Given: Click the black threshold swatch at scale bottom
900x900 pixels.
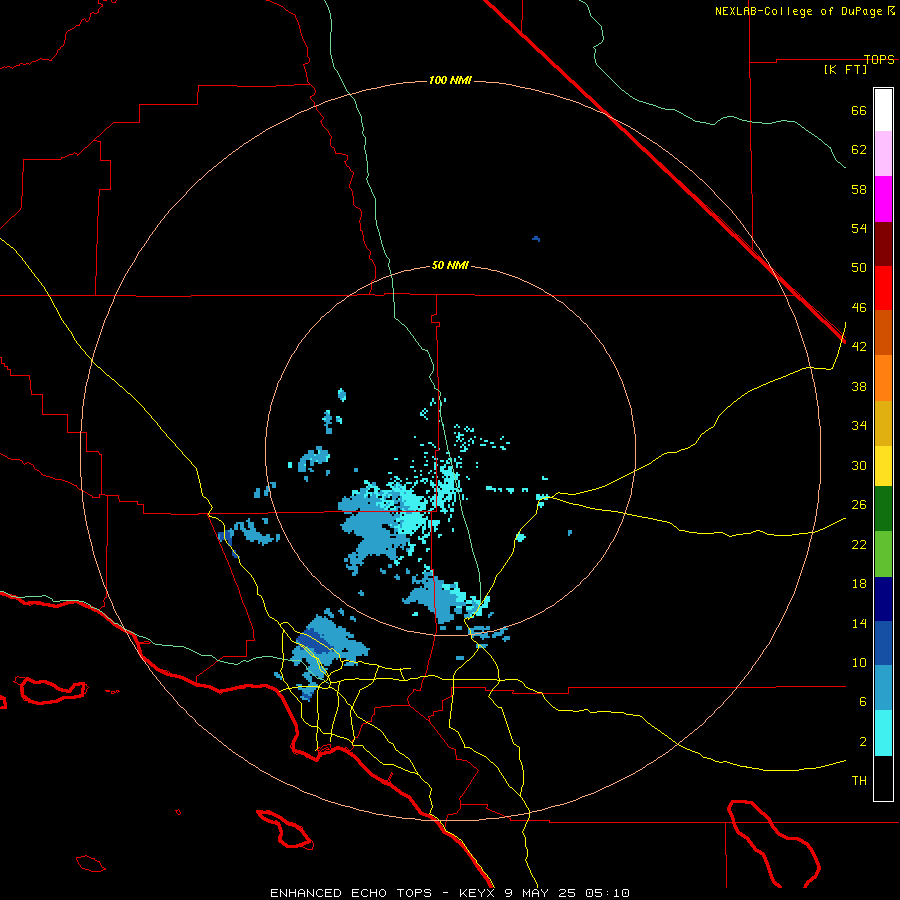Looking at the screenshot, I should (883, 778).
